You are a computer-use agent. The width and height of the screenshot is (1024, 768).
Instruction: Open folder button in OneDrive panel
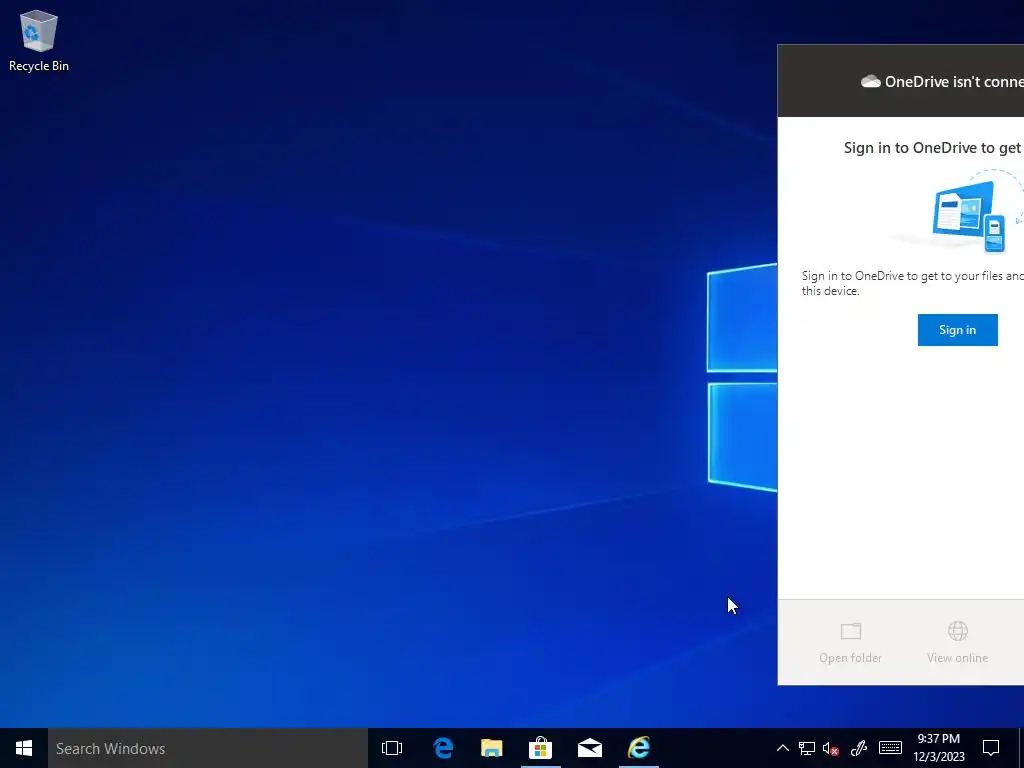[x=850, y=643]
